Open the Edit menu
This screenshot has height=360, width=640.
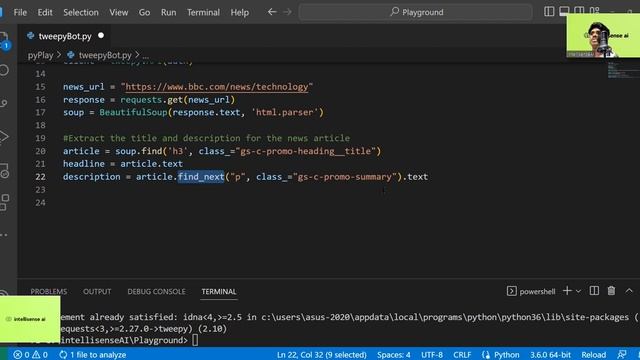[45, 12]
